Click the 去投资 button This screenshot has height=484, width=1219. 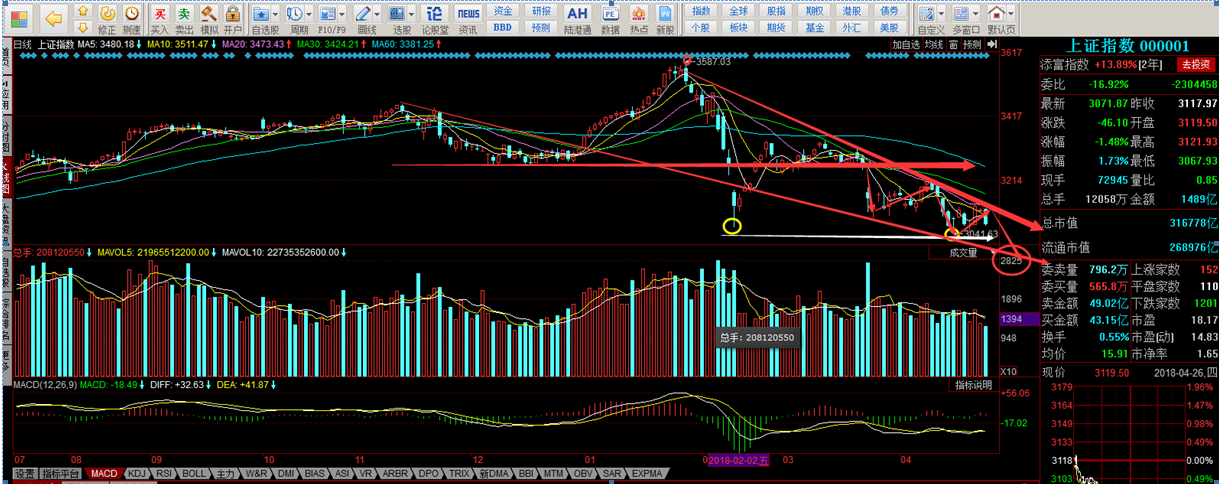click(x=1196, y=64)
